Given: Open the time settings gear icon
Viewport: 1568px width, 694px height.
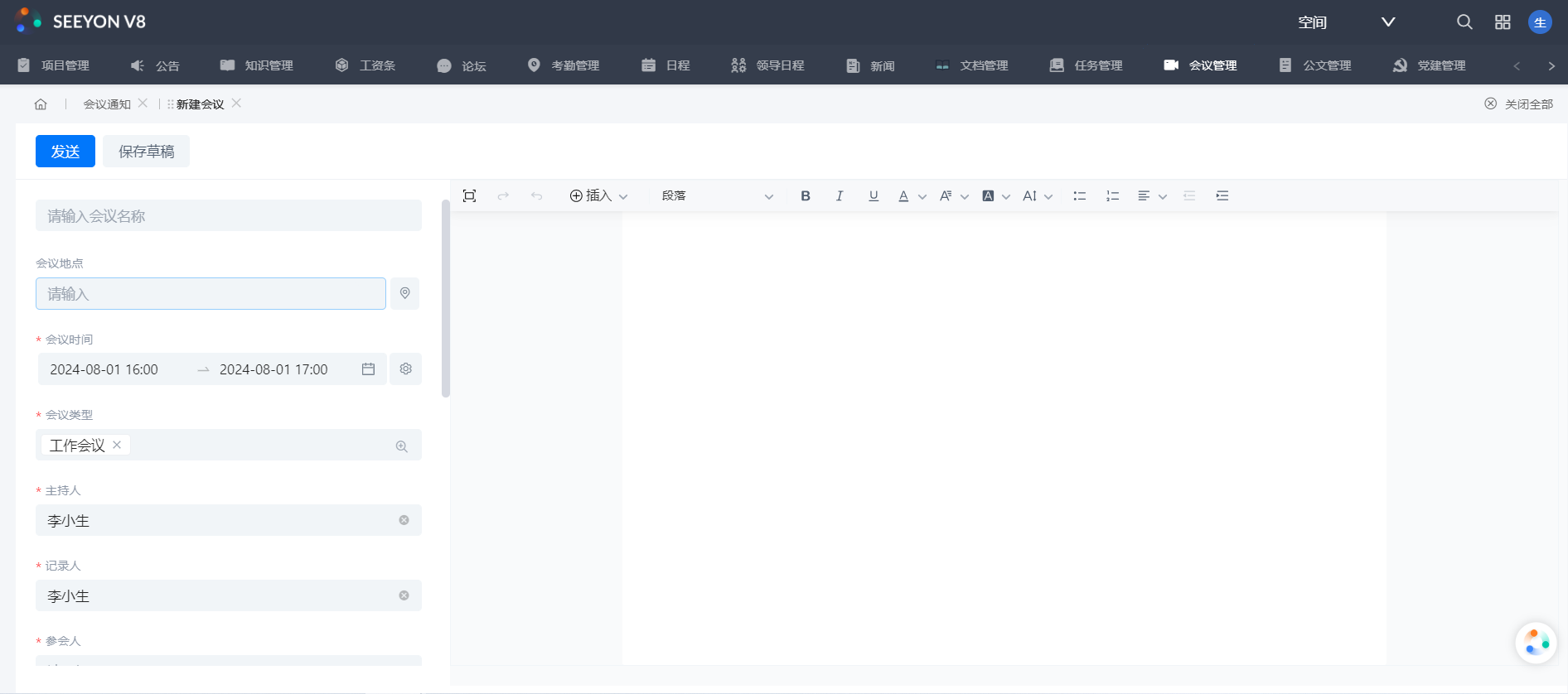Looking at the screenshot, I should tap(406, 369).
